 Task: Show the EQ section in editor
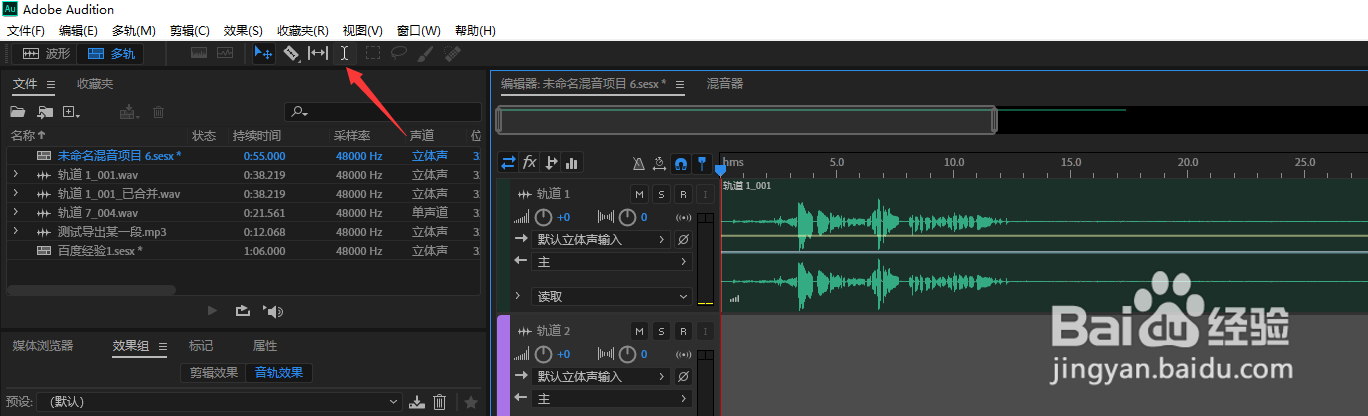tap(572, 162)
